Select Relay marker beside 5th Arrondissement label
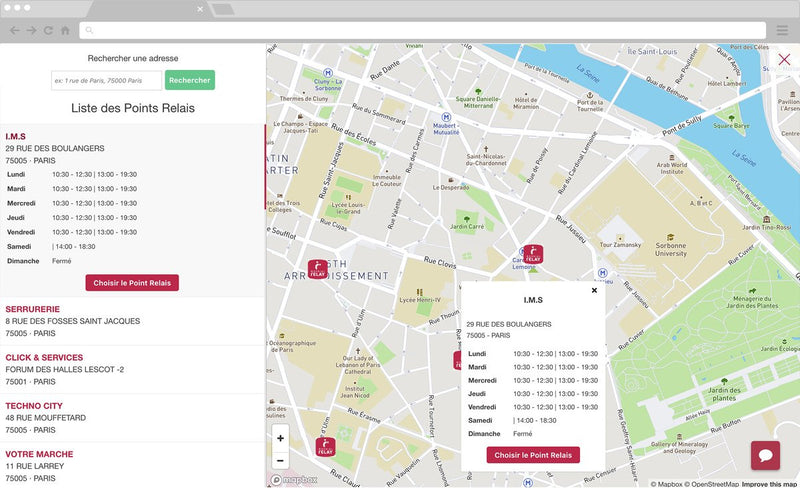Viewport: 800px width, 488px height. pyautogui.click(x=317, y=268)
